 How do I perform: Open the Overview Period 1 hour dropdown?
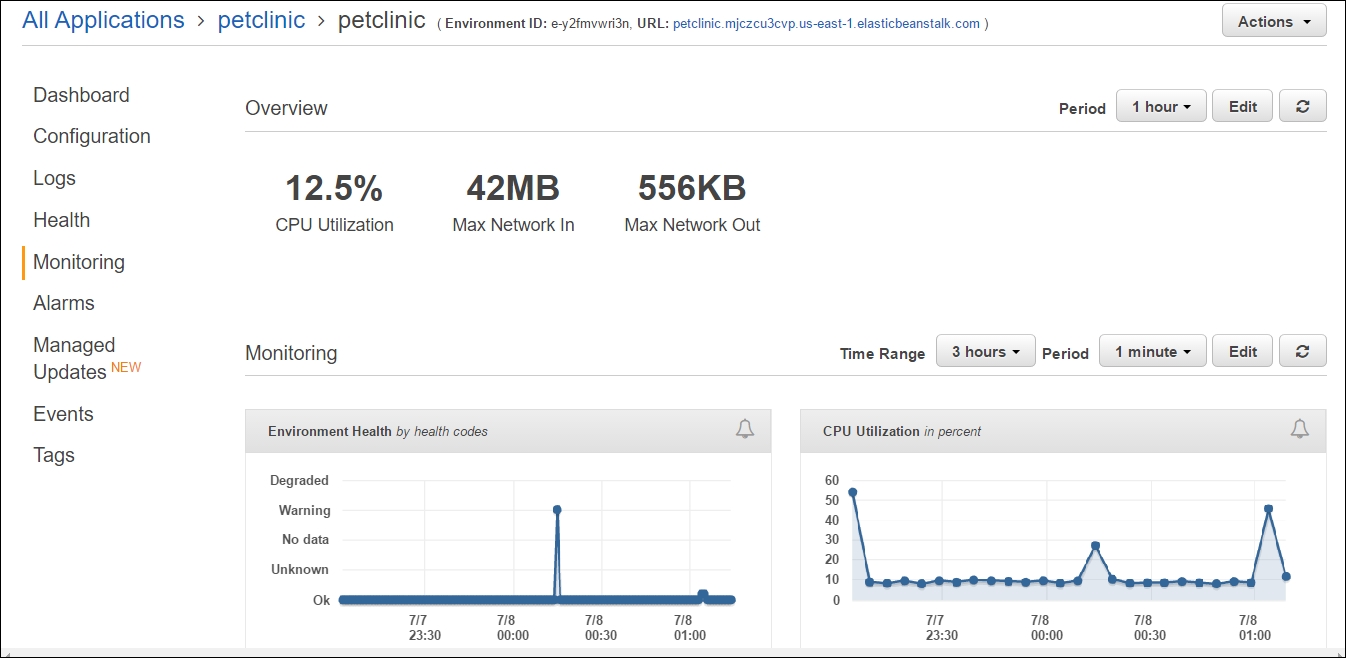coord(1161,106)
